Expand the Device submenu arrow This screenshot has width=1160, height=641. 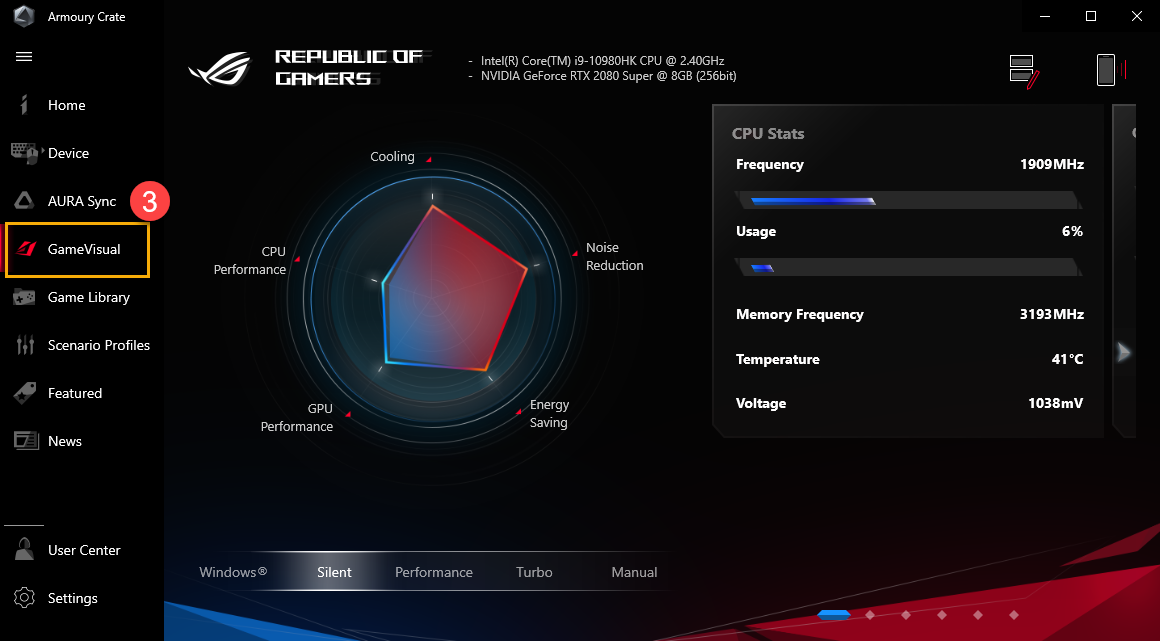click(43, 151)
